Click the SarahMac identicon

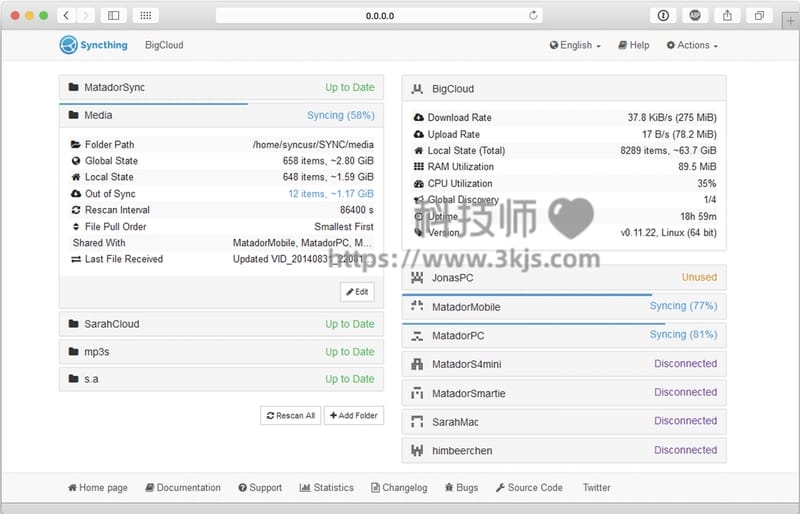coord(417,422)
